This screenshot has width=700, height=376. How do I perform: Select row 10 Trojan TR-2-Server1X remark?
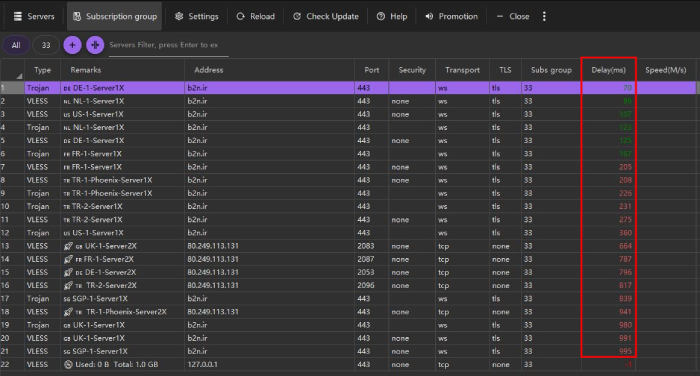coord(93,207)
